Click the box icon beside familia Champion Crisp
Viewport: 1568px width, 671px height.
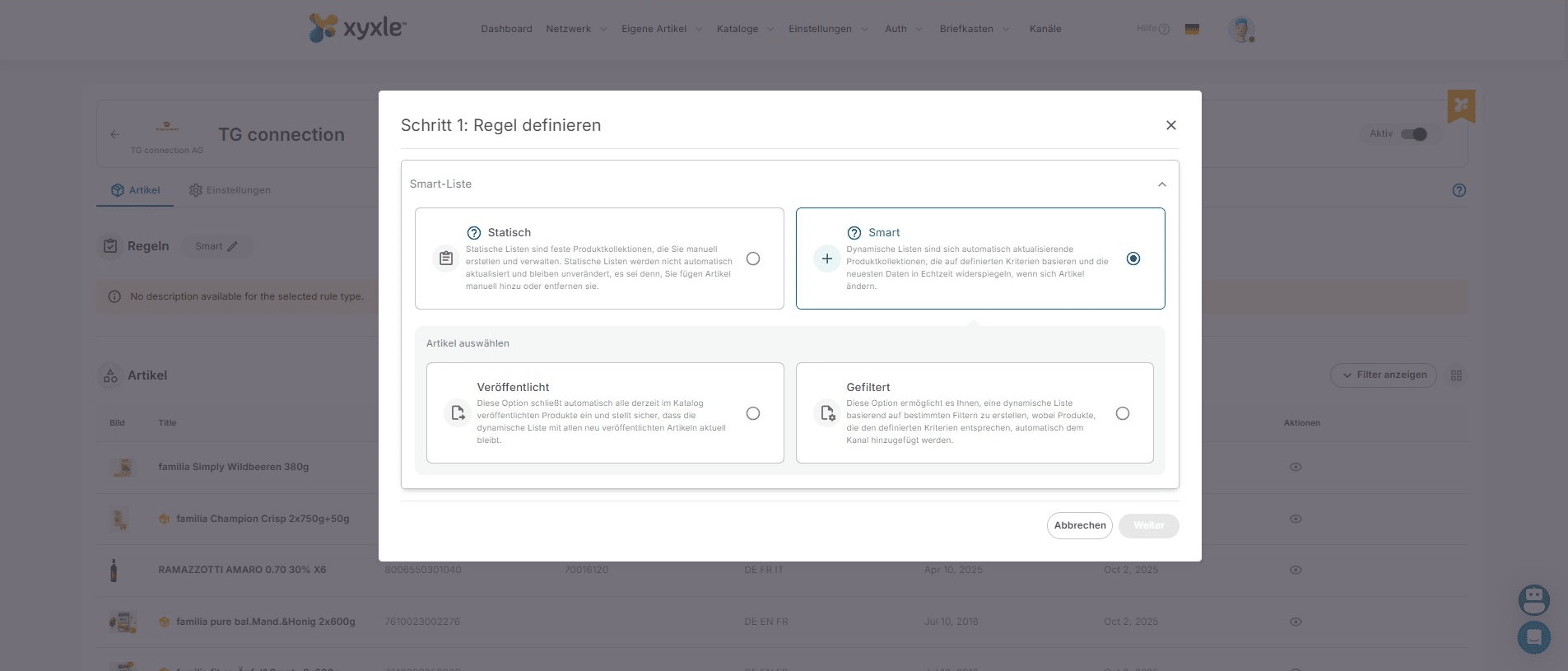coord(165,519)
